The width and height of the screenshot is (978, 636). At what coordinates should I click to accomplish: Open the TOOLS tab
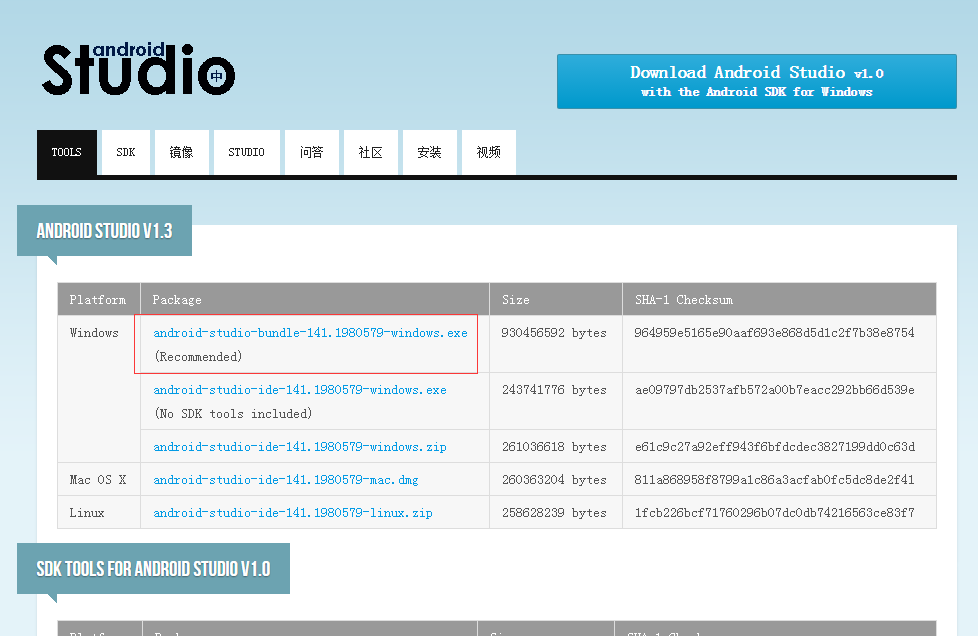tap(67, 152)
